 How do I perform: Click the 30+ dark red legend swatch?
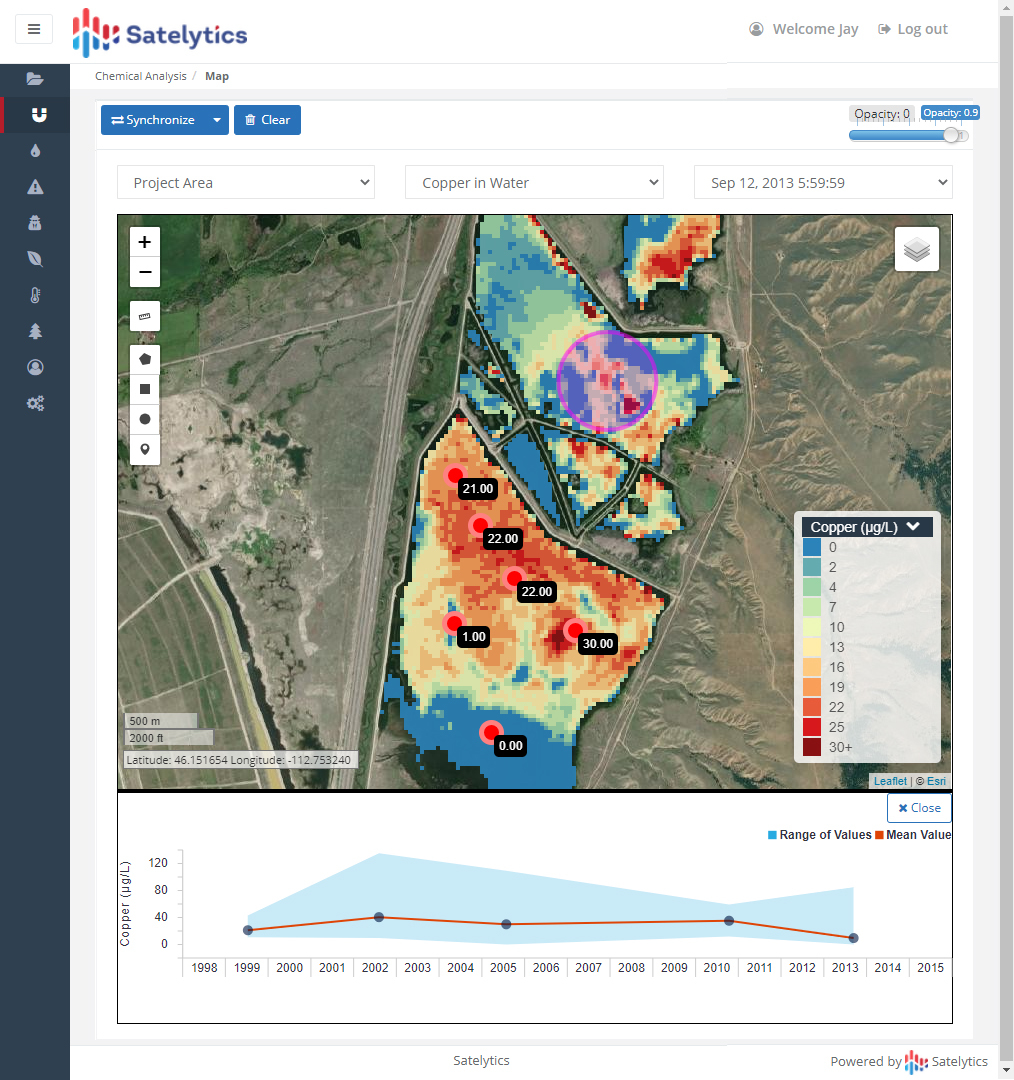point(812,747)
